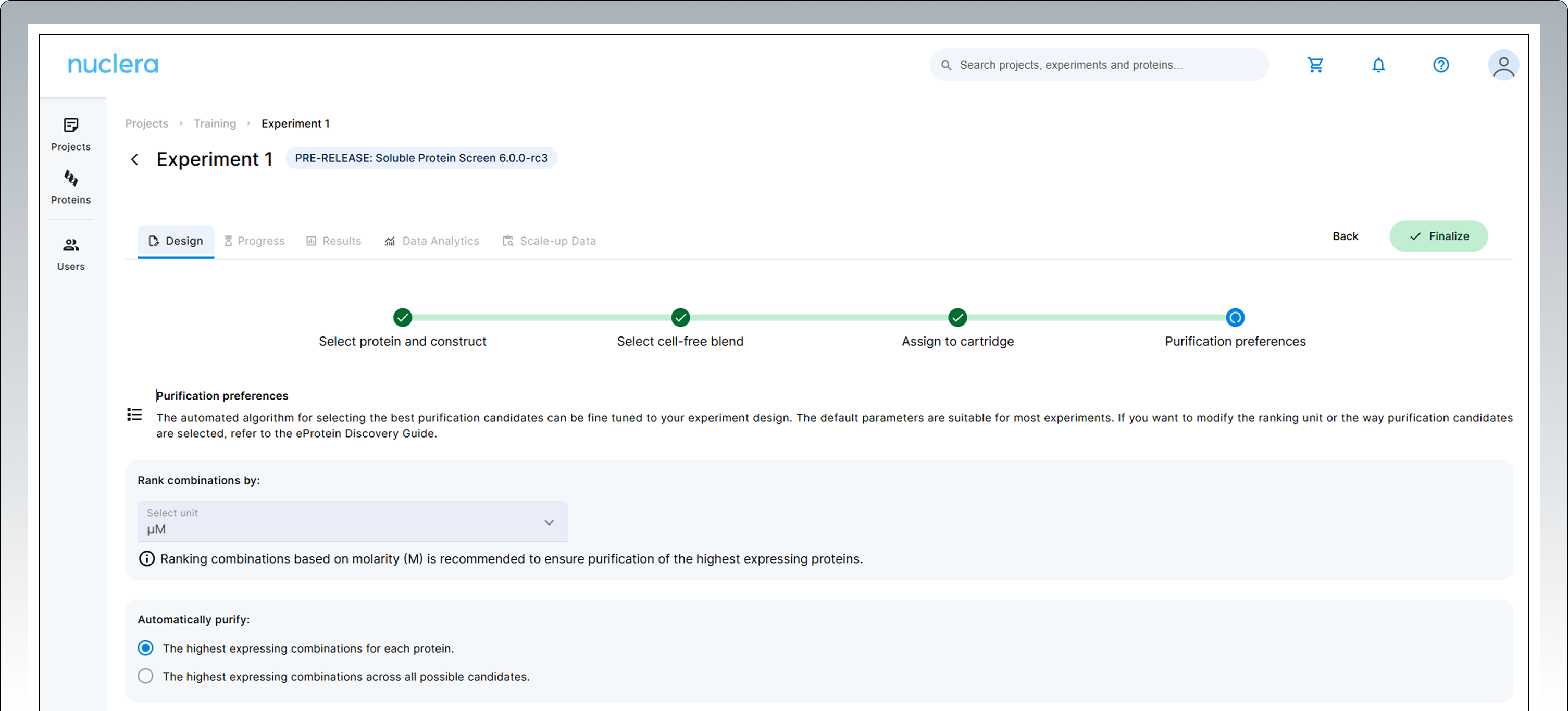Open the help question mark icon

pyautogui.click(x=1441, y=65)
